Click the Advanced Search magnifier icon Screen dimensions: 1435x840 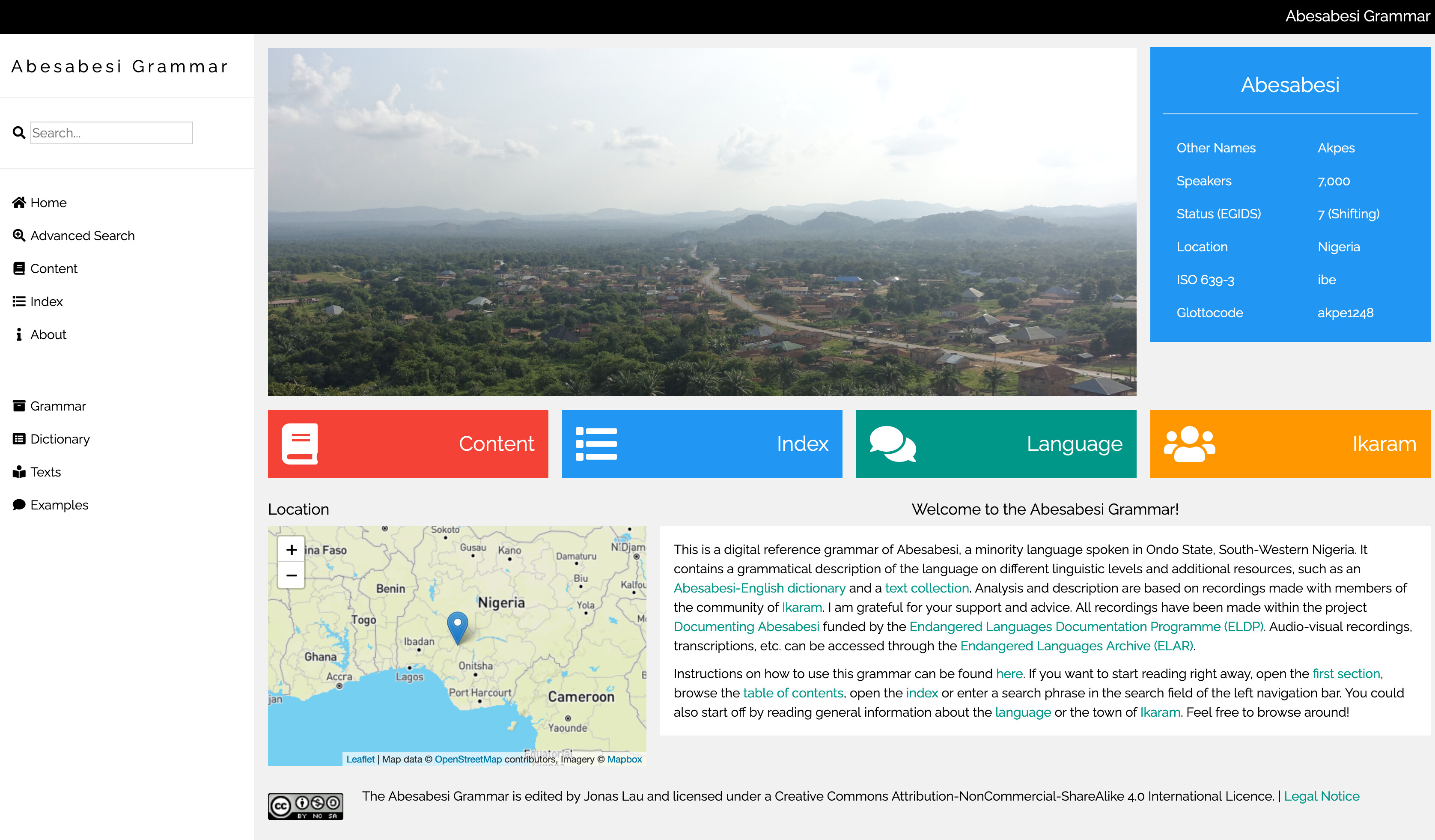19,236
